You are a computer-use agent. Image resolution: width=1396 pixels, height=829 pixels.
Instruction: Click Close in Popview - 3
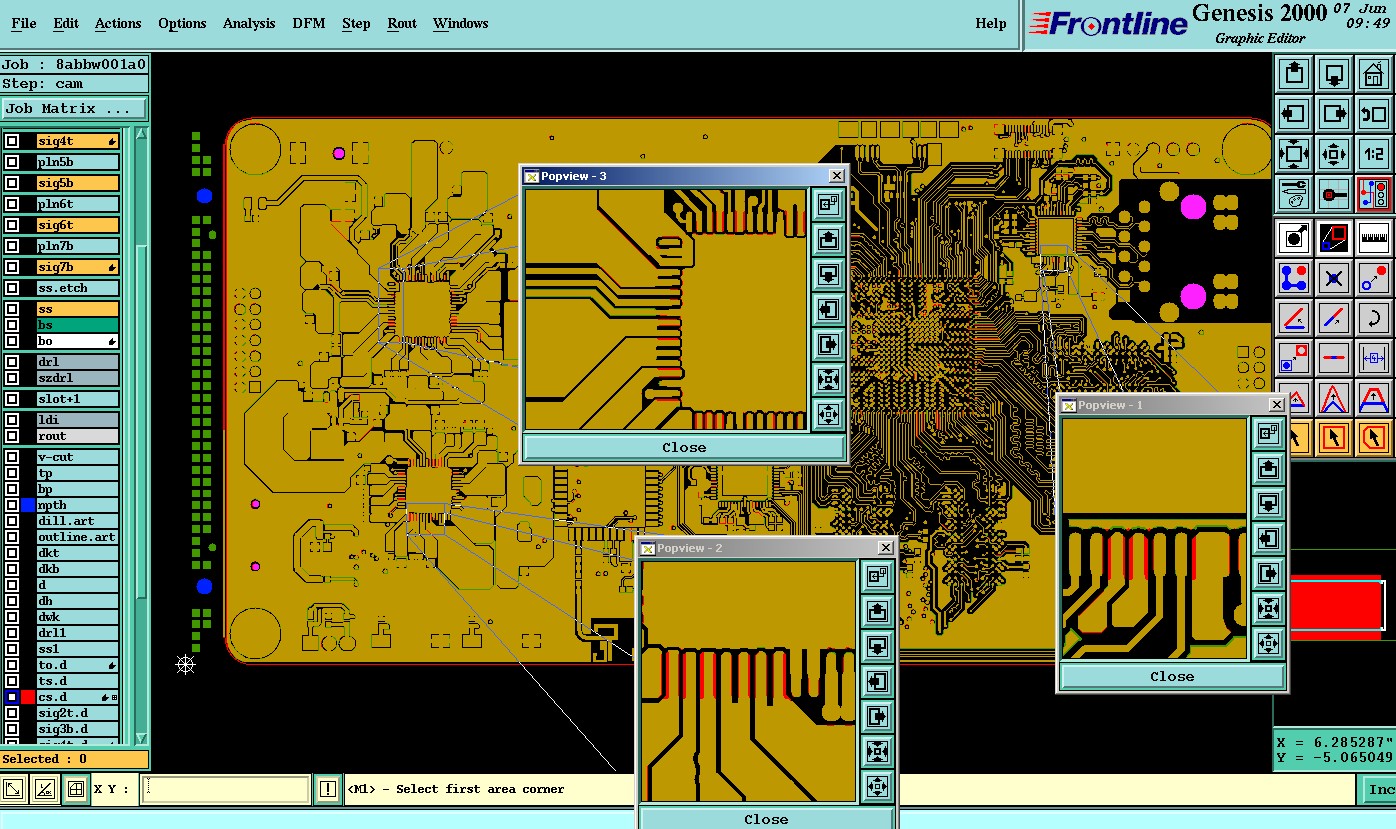684,447
